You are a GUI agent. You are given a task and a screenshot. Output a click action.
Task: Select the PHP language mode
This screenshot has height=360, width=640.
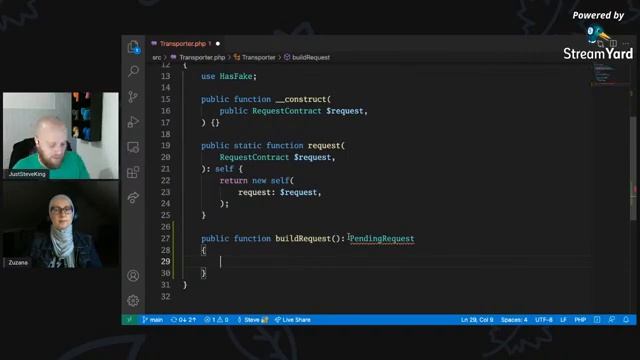(x=580, y=320)
